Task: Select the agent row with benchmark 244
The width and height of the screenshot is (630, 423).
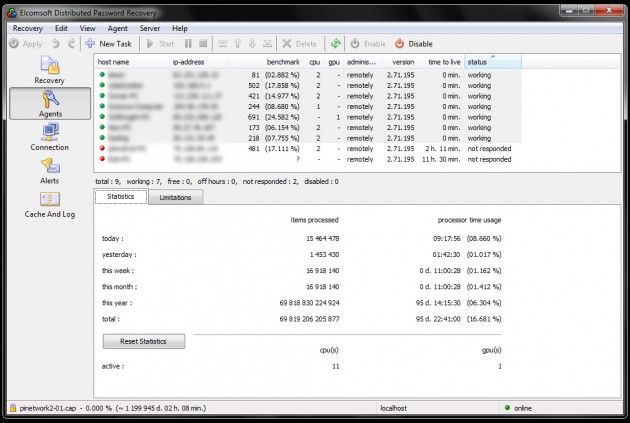Action: pos(308,106)
